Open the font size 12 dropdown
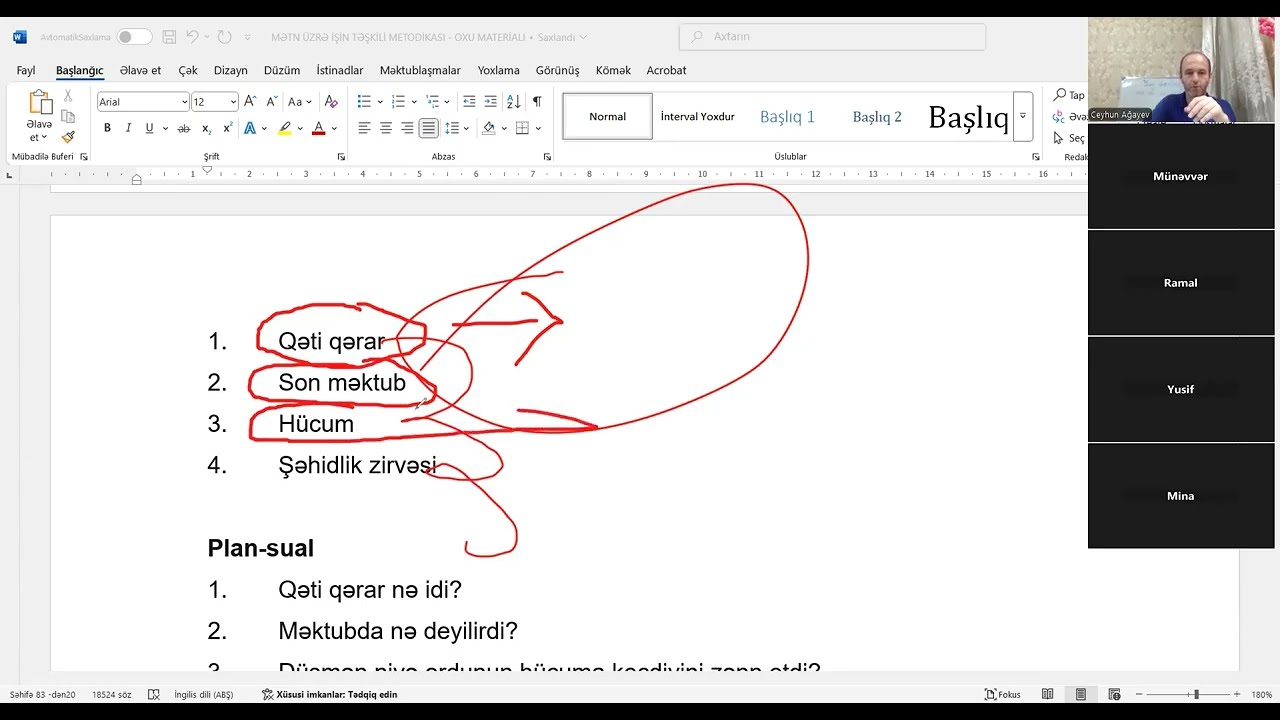 (x=233, y=102)
